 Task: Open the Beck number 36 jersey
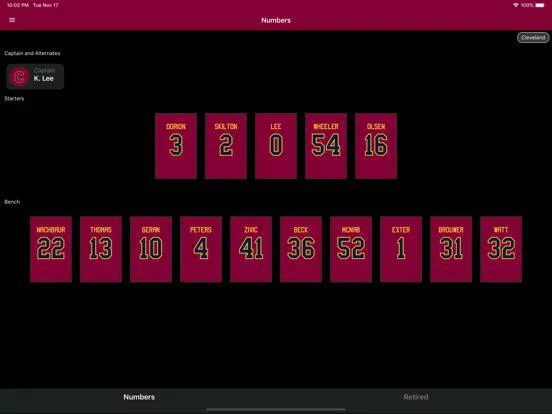pos(301,249)
